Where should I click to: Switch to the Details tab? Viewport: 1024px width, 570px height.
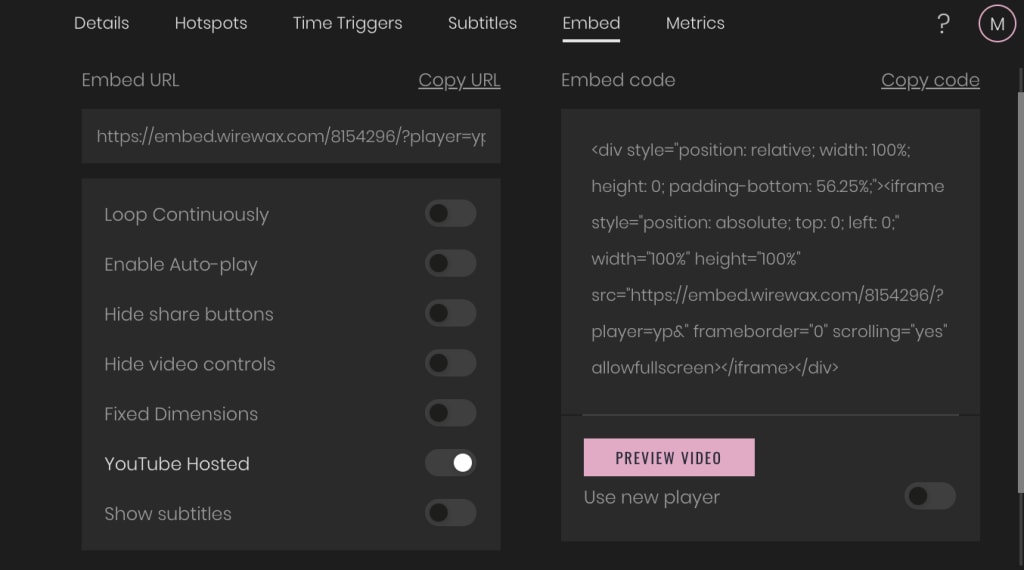tap(101, 24)
